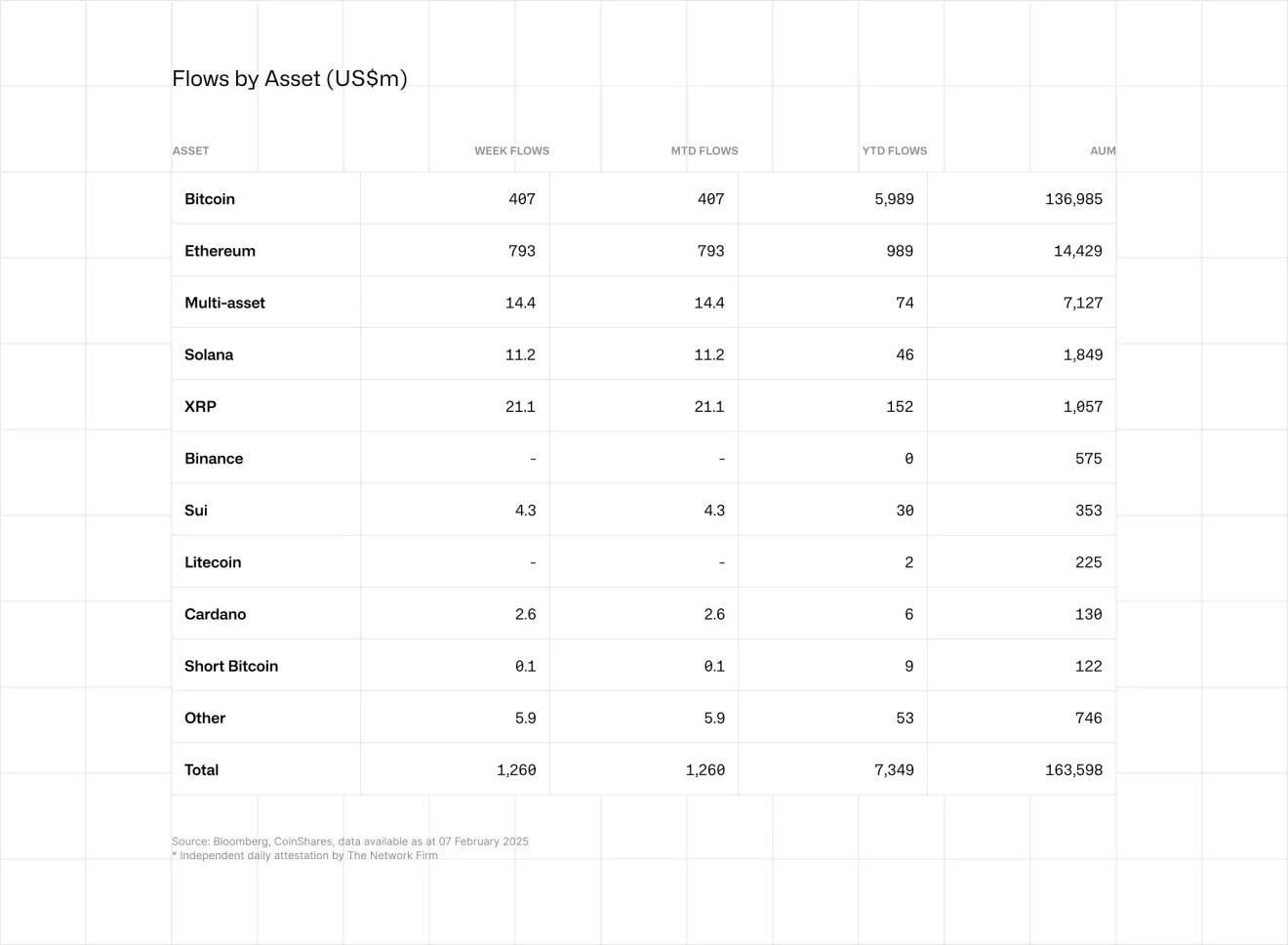Select the Sui row label
The image size is (1288, 945).
click(x=196, y=511)
